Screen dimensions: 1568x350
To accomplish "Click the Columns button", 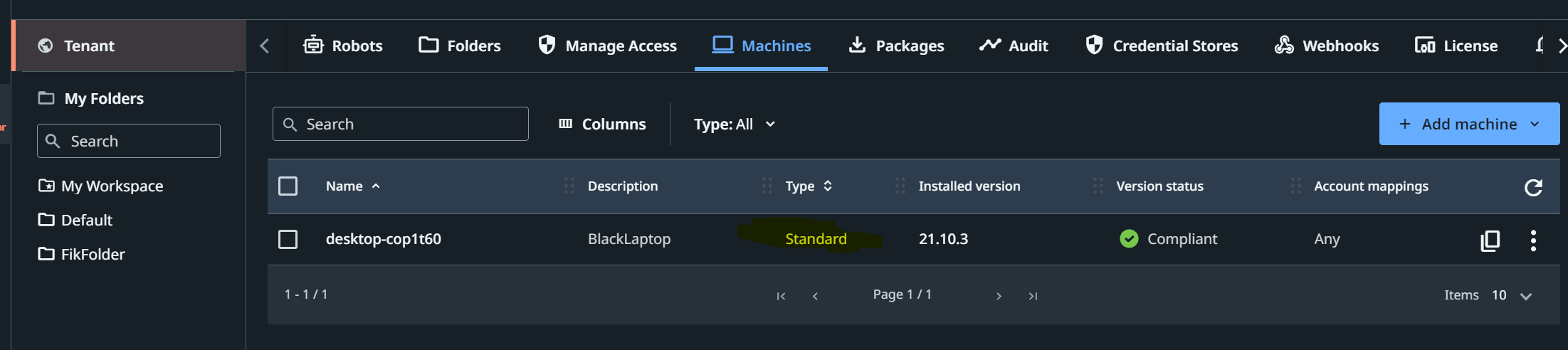I will (x=602, y=124).
